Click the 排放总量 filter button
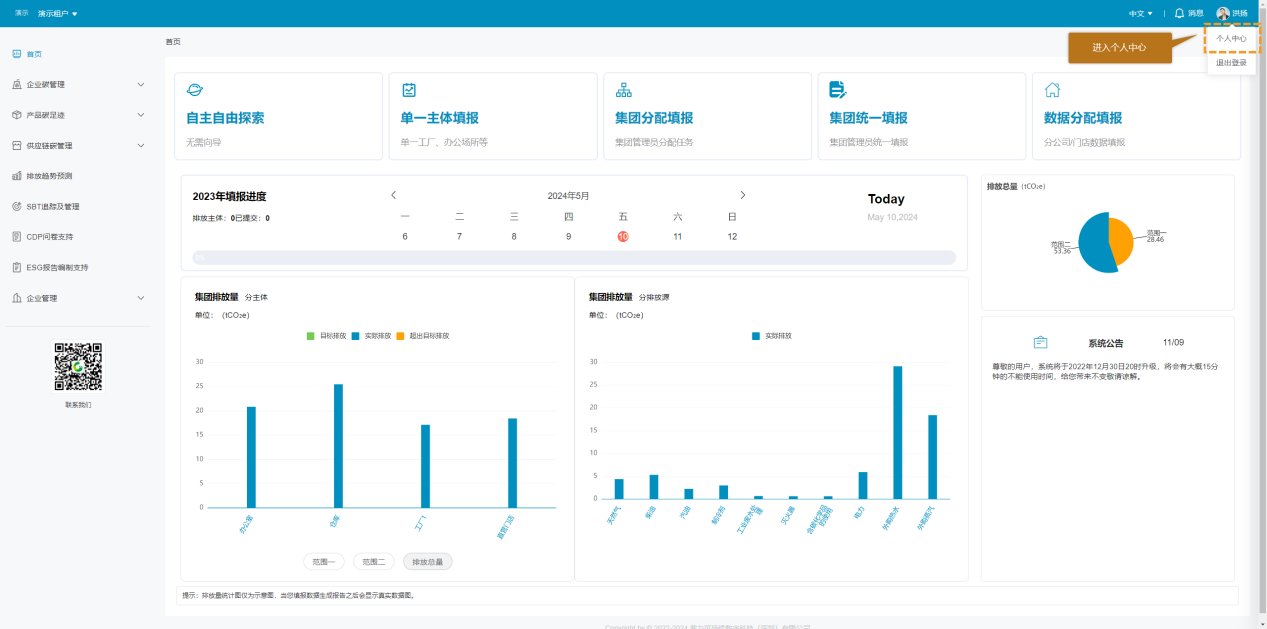The height and width of the screenshot is (629, 1267). click(427, 562)
